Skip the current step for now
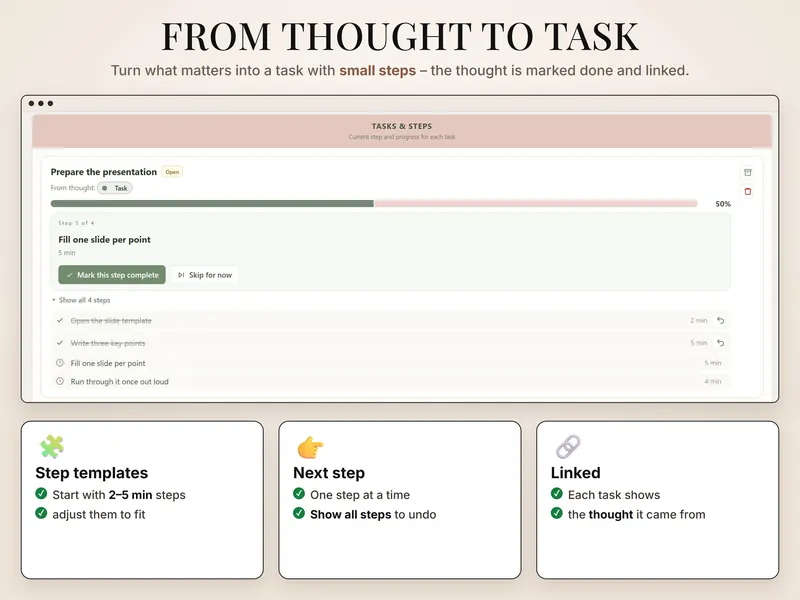Image resolution: width=800 pixels, height=600 pixels. [205, 274]
